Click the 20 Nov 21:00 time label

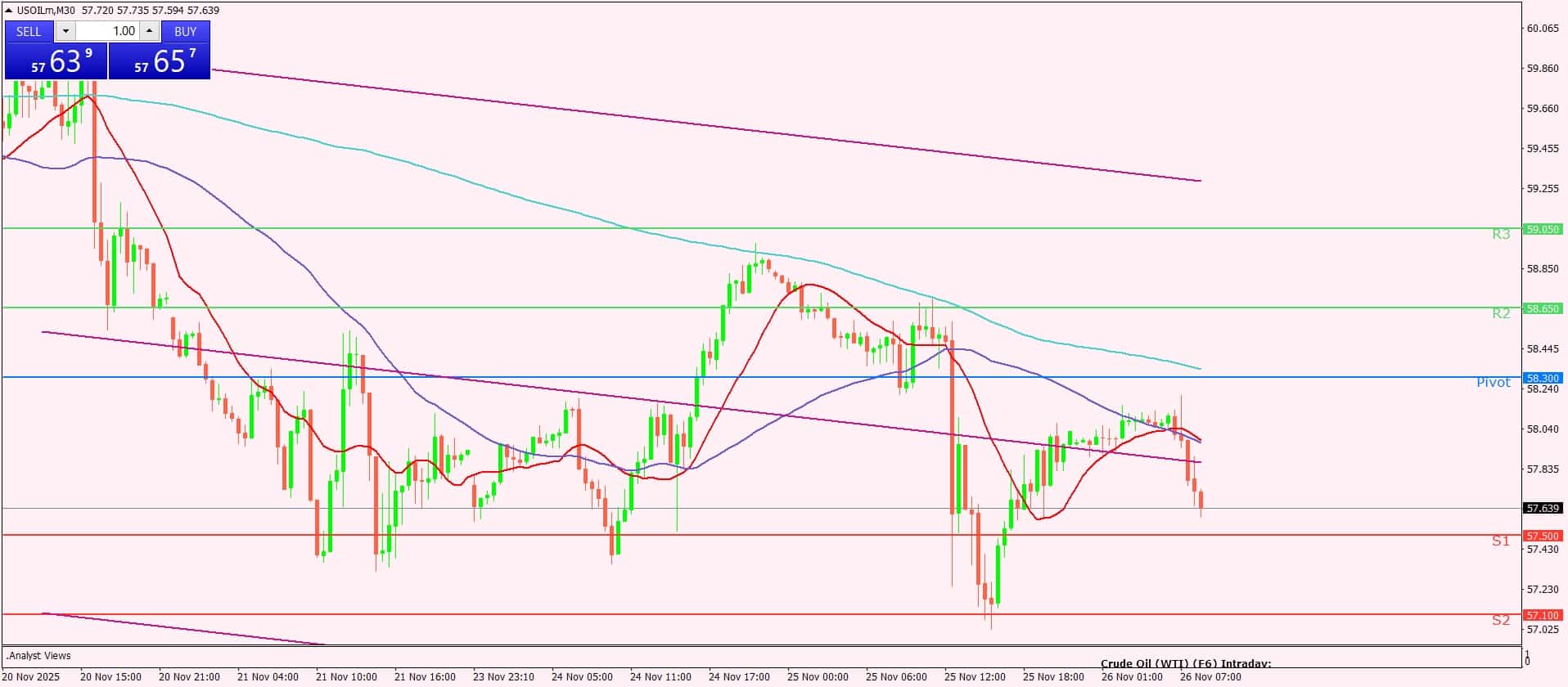click(189, 677)
